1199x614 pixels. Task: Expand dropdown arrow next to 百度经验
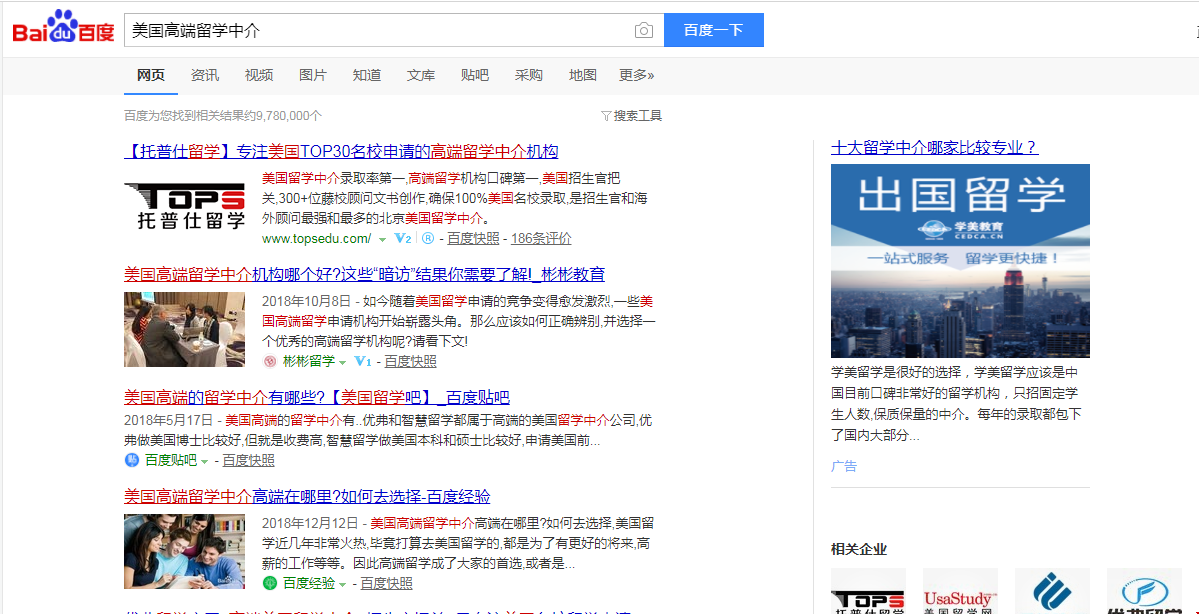click(343, 584)
